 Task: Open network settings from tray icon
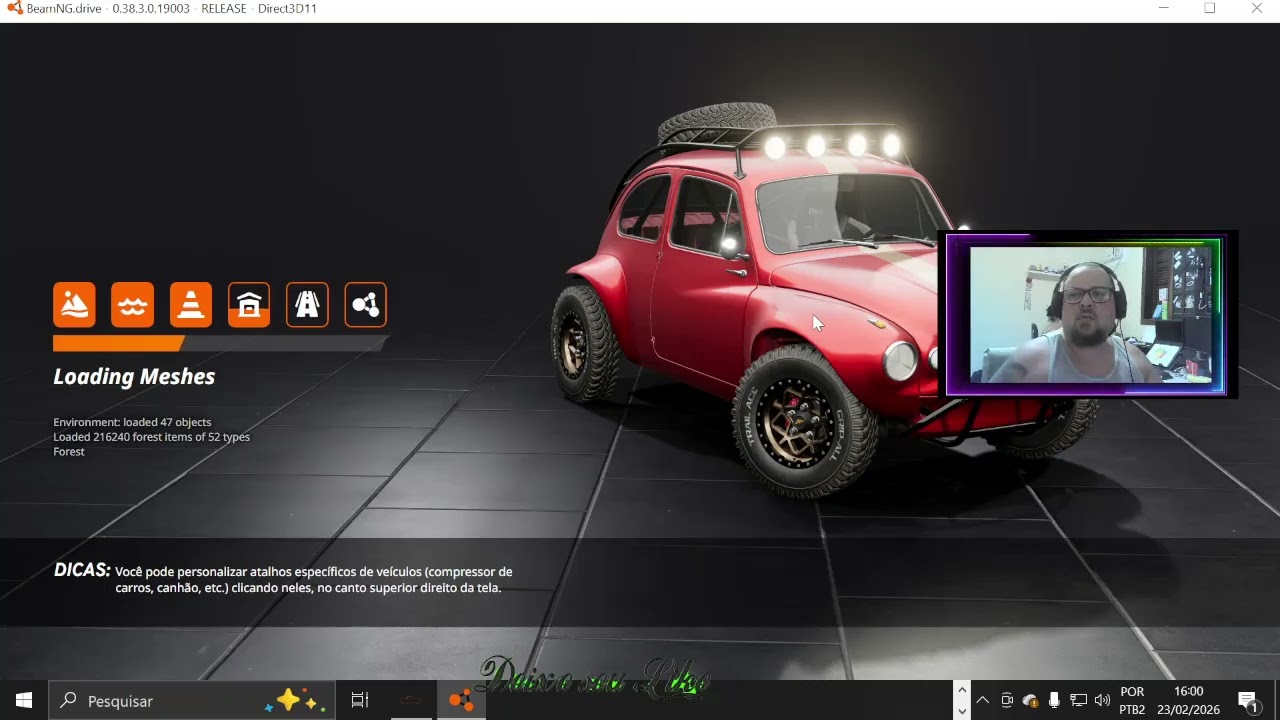coord(1078,701)
